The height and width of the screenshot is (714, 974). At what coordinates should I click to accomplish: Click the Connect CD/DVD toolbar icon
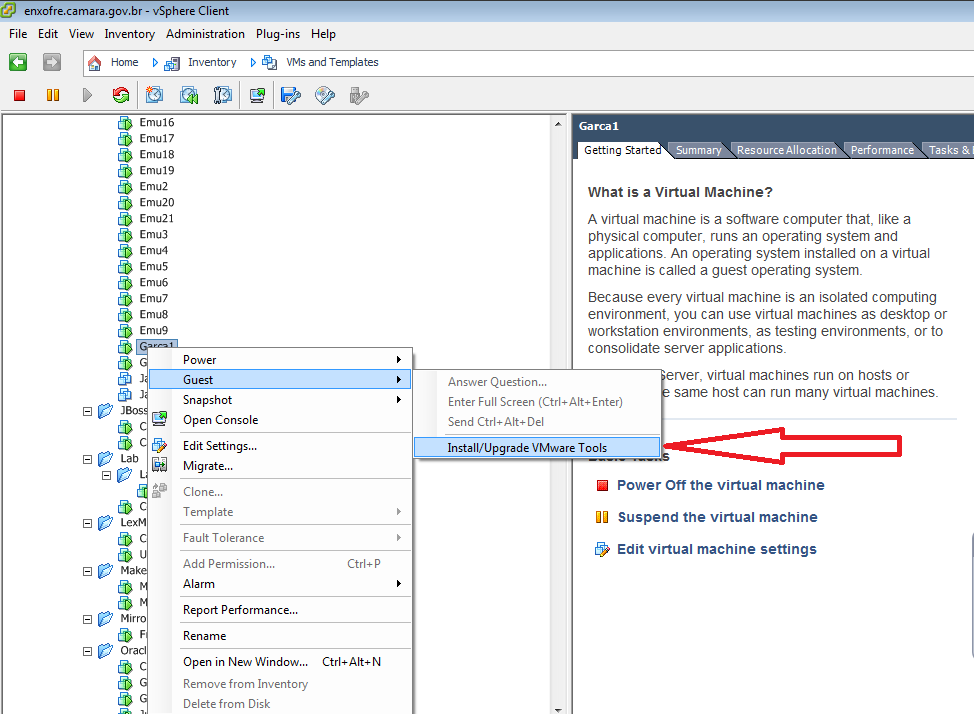pyautogui.click(x=322, y=95)
